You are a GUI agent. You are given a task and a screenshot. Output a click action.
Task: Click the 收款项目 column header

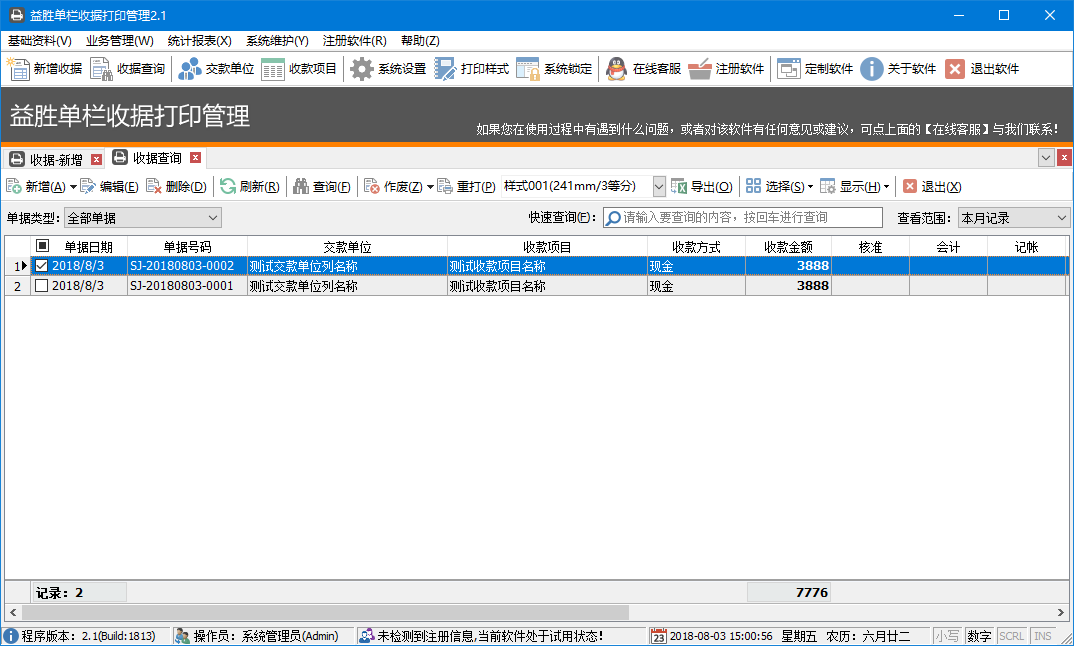click(547, 247)
